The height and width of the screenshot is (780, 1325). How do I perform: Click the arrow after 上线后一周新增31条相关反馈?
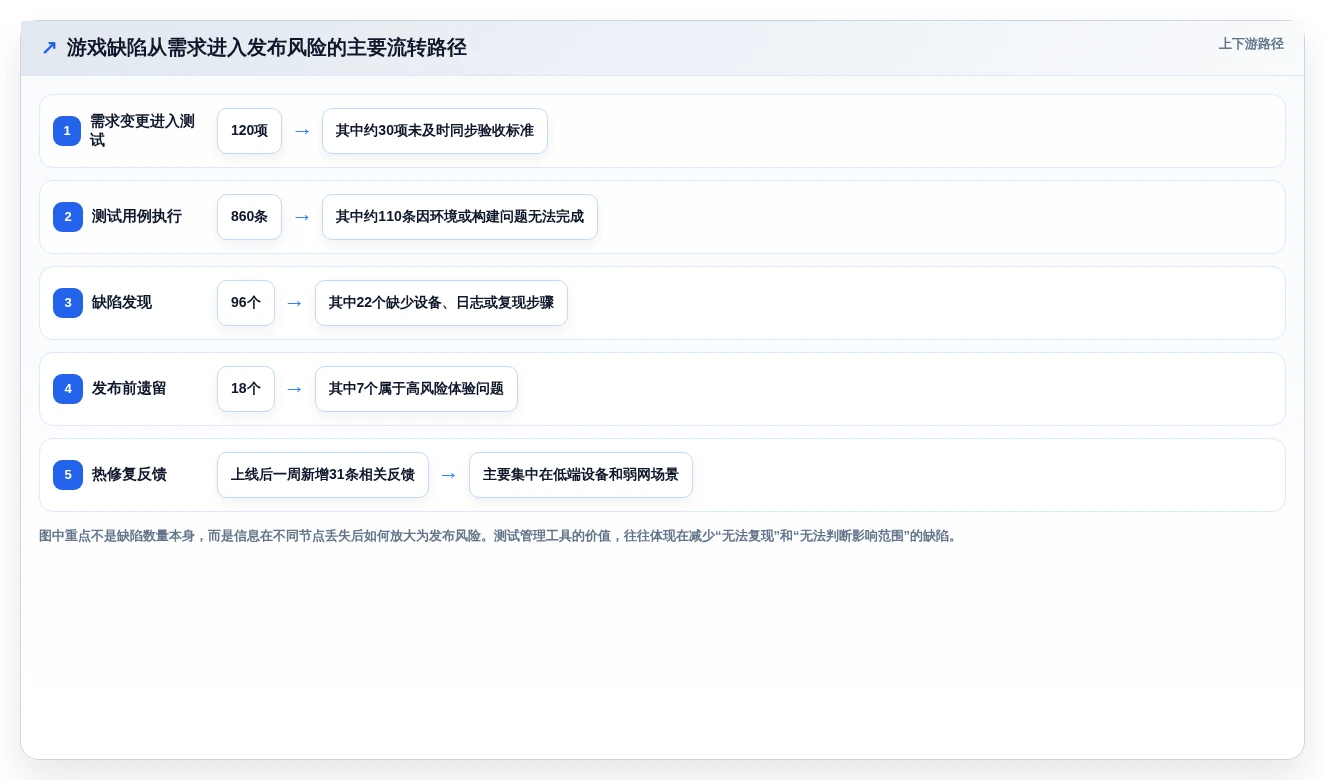[x=449, y=475]
